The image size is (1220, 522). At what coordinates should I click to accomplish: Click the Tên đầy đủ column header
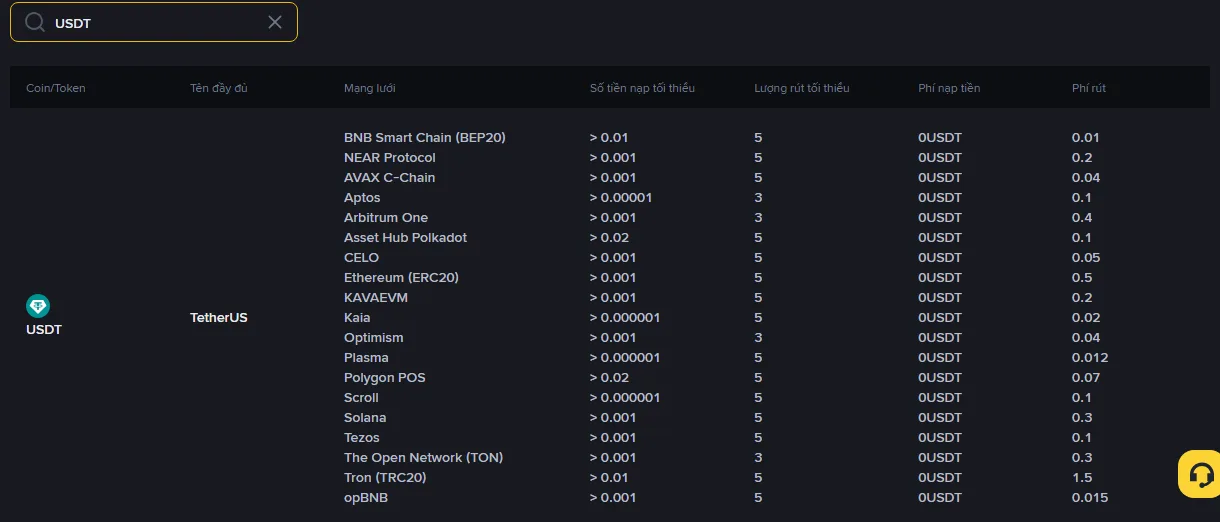(x=219, y=88)
